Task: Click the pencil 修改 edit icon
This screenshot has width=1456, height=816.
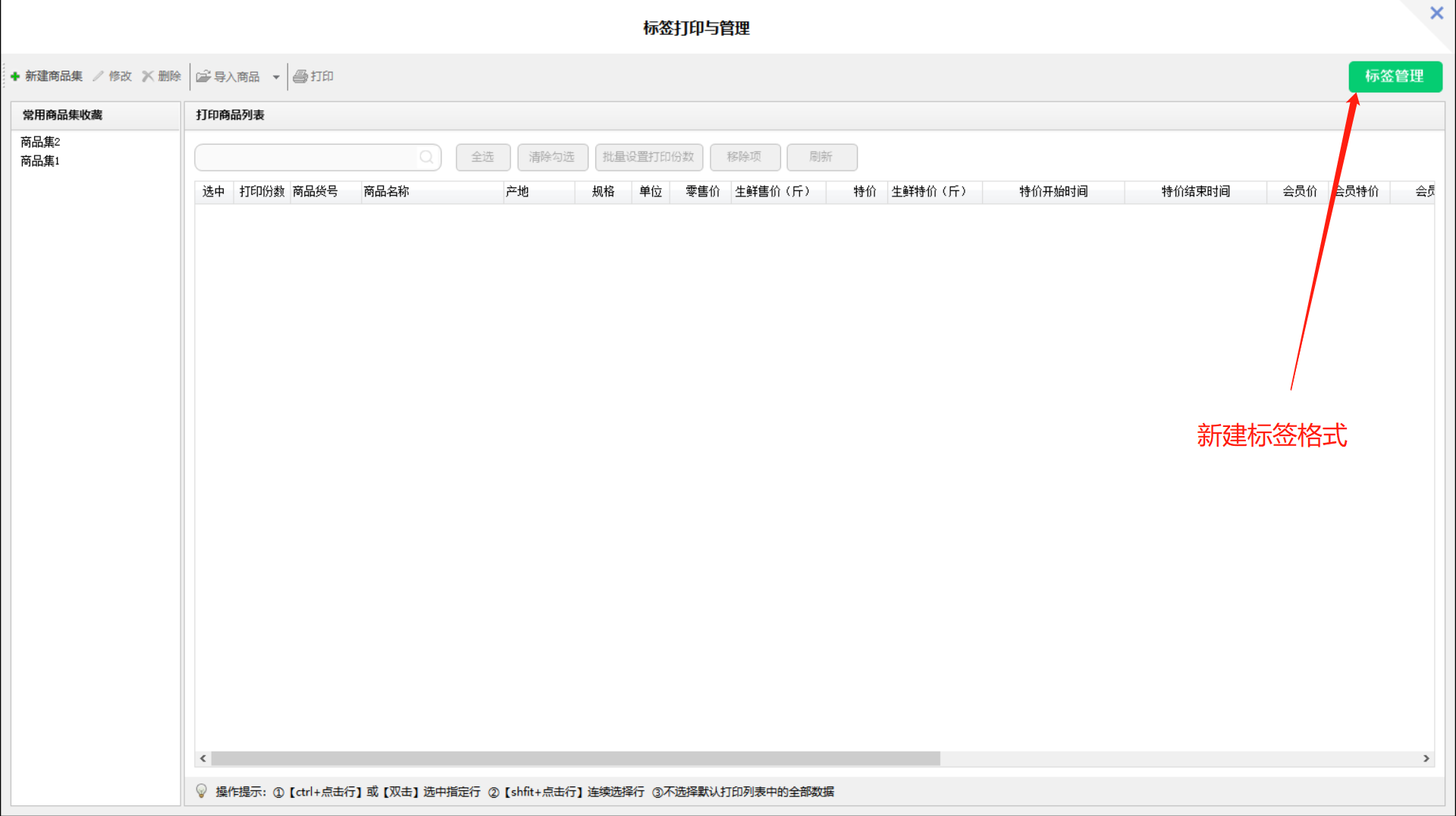Action: click(99, 77)
